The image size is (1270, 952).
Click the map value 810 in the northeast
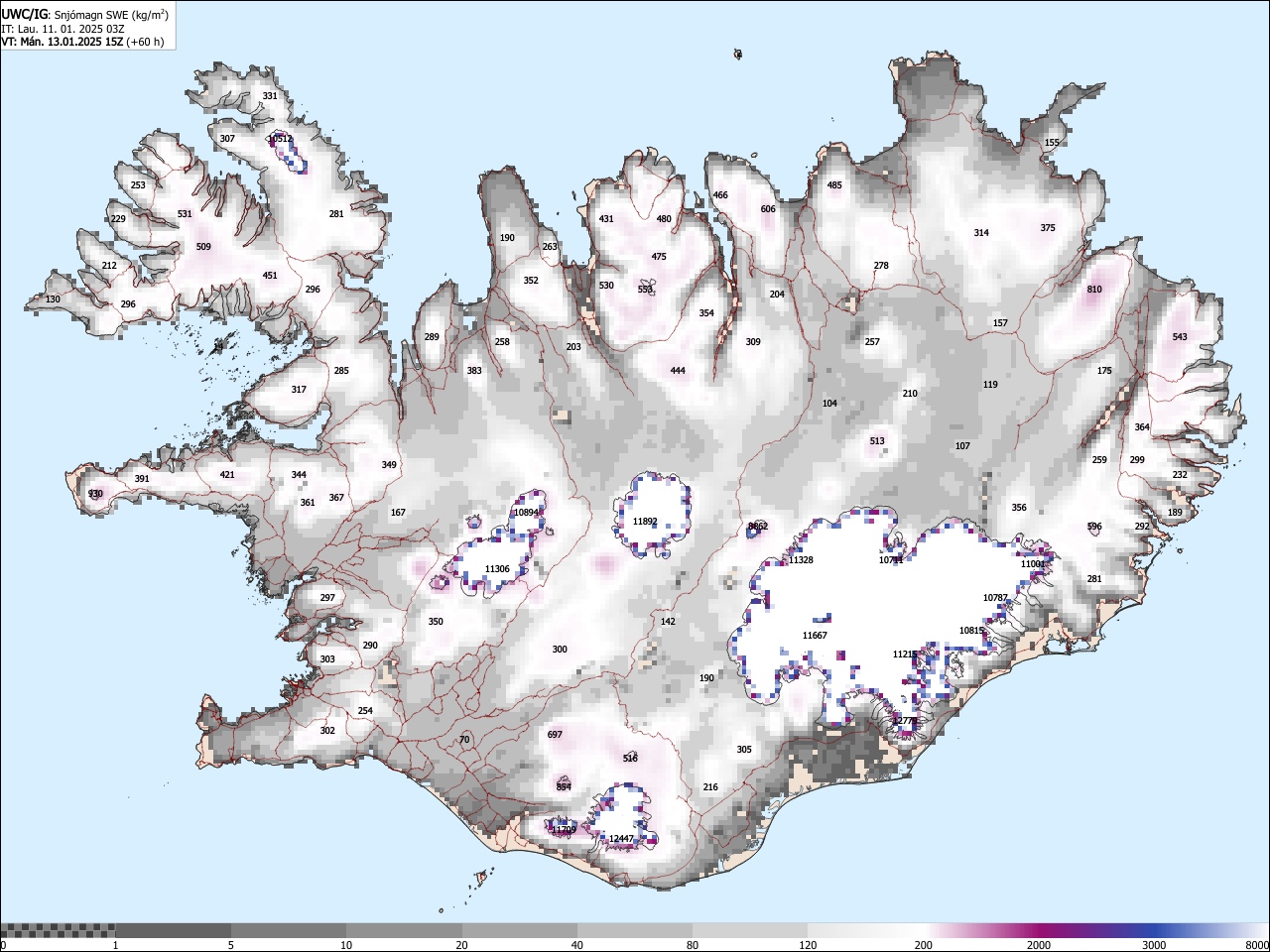tap(1094, 290)
